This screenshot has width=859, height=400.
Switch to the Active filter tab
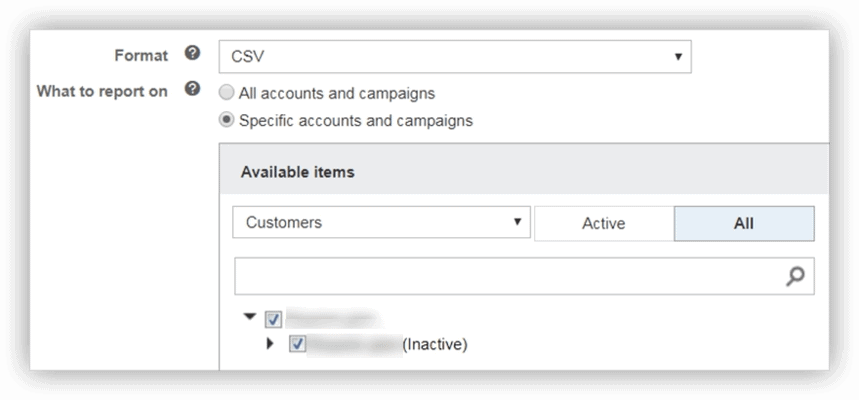pyautogui.click(x=603, y=223)
